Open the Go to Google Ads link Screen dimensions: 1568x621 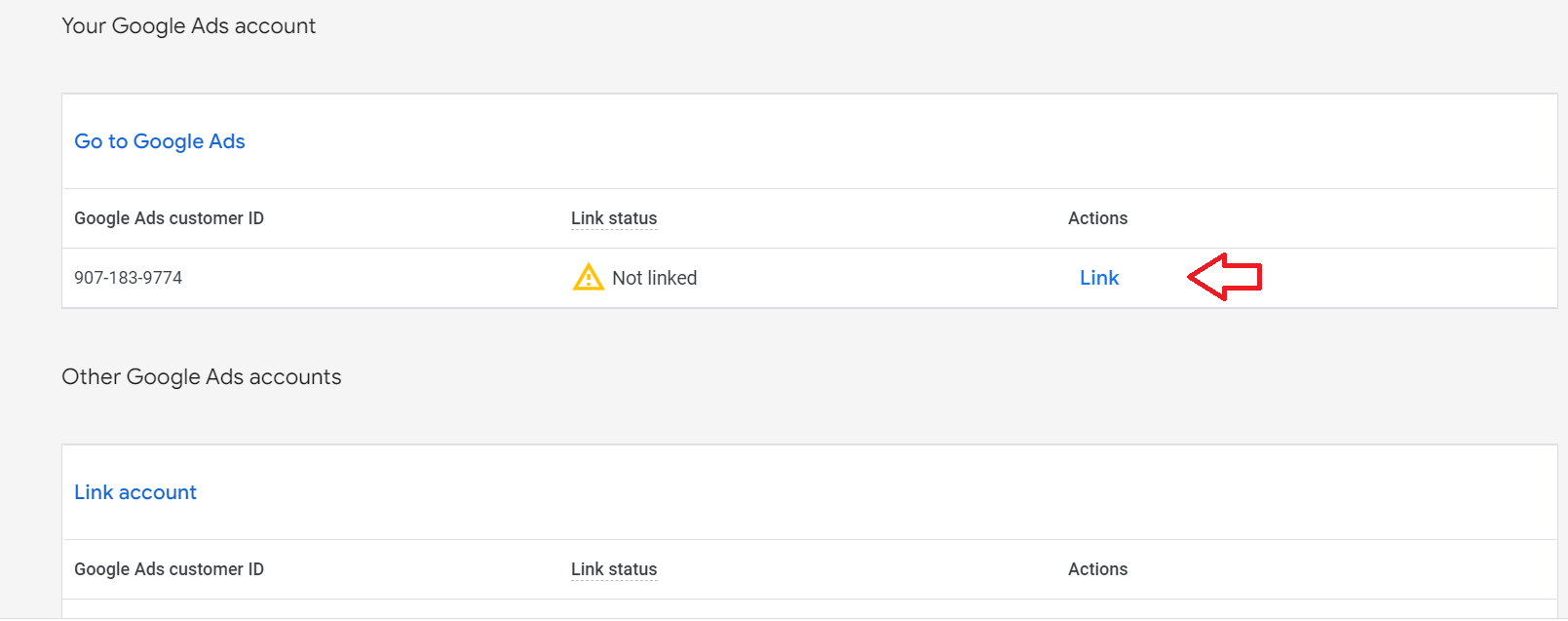pyautogui.click(x=160, y=141)
